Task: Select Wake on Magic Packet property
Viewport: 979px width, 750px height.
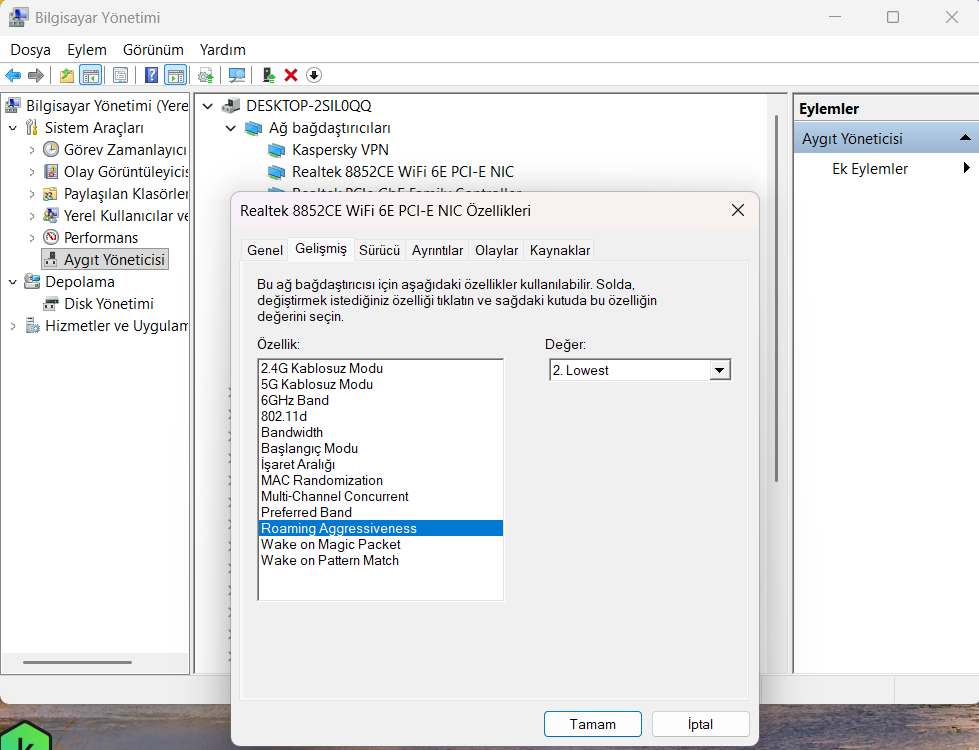Action: point(380,545)
